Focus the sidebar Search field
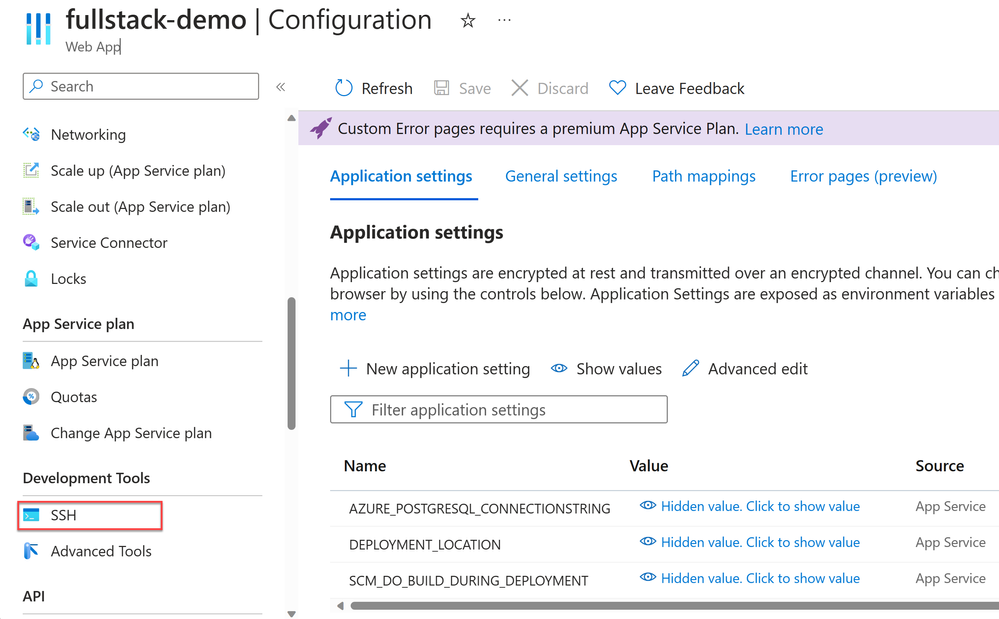 point(141,86)
